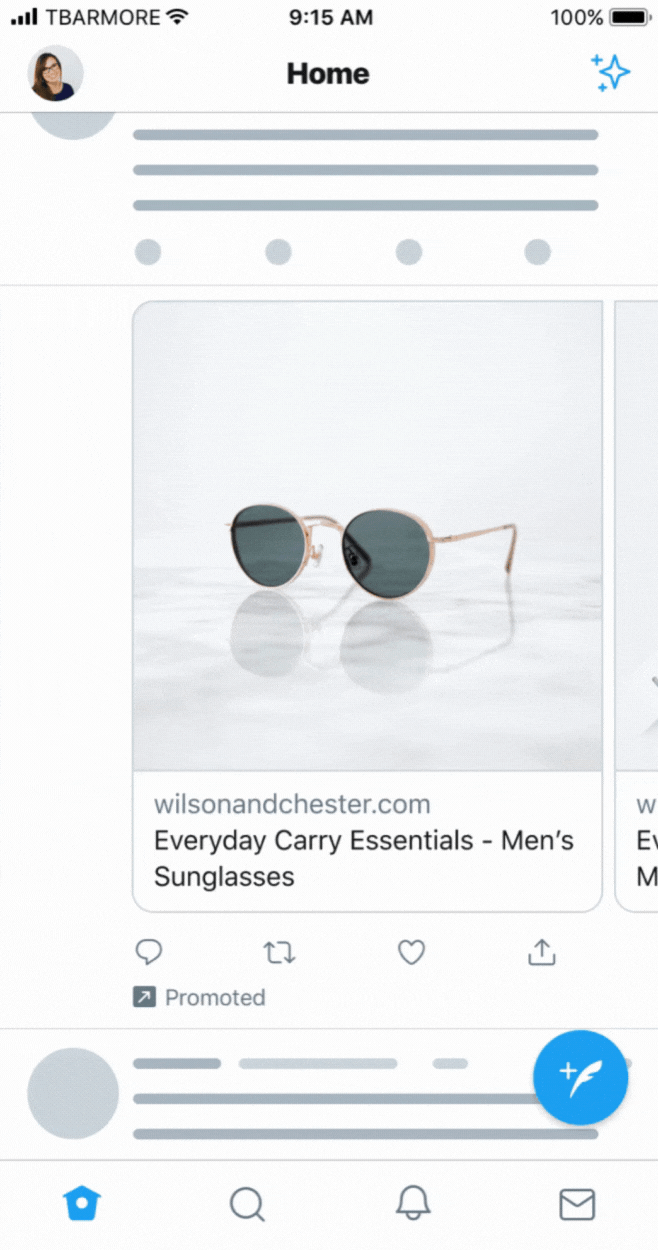Tap the reply speech bubble icon
Image resolution: width=658 pixels, height=1250 pixels.
(149, 952)
